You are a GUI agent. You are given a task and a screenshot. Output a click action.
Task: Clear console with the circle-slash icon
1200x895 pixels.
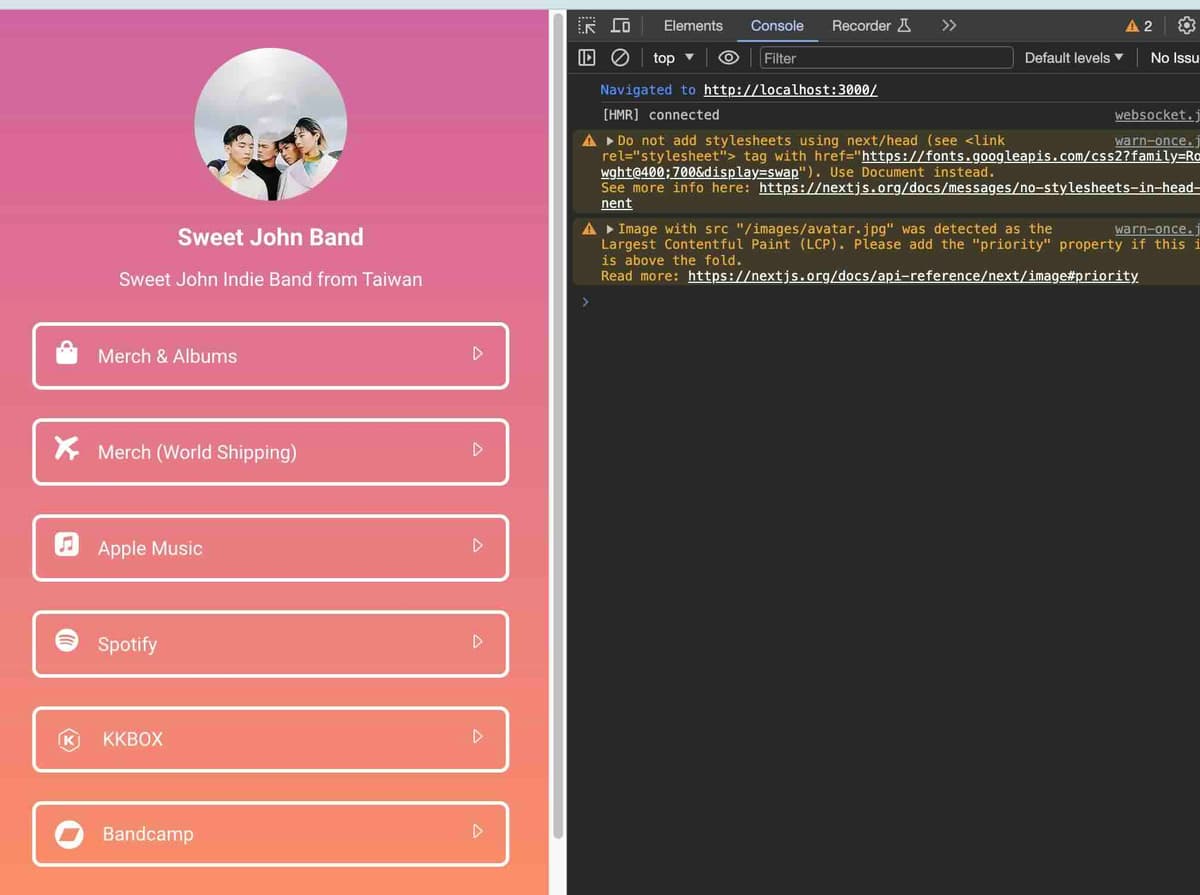tap(620, 58)
